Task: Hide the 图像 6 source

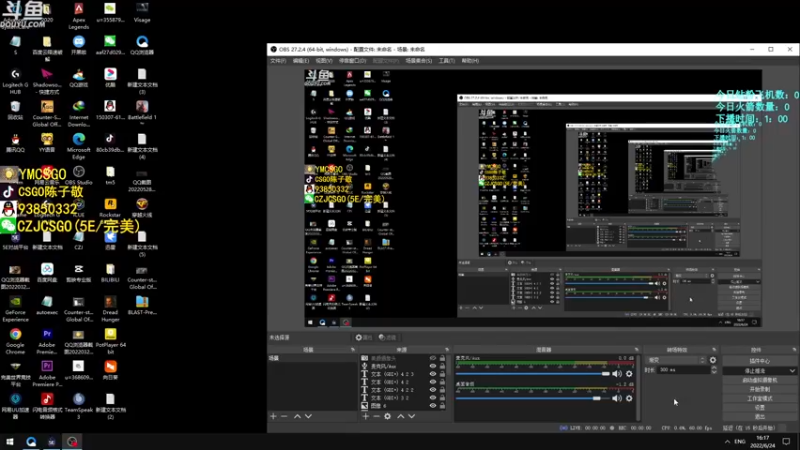Action: click(x=433, y=406)
